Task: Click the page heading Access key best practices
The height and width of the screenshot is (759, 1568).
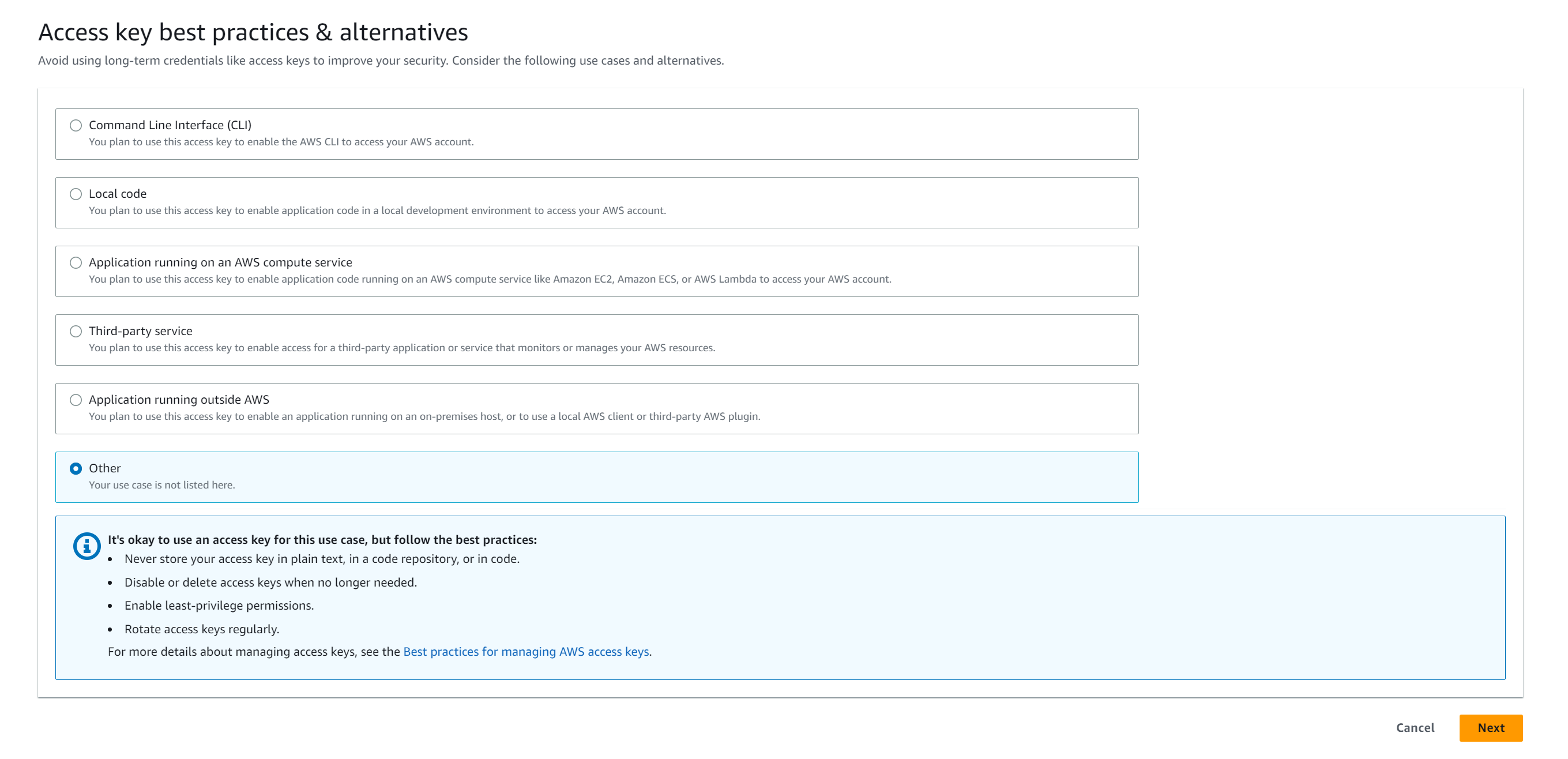Action: [253, 32]
